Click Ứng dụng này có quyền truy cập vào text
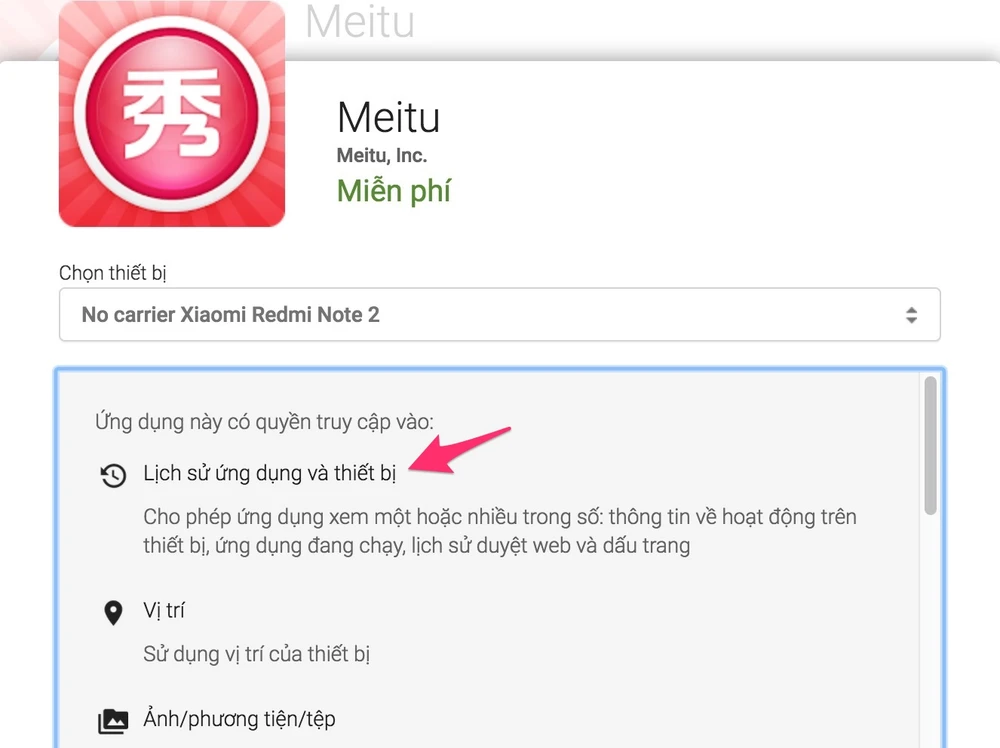Image resolution: width=1000 pixels, height=748 pixels. (264, 422)
